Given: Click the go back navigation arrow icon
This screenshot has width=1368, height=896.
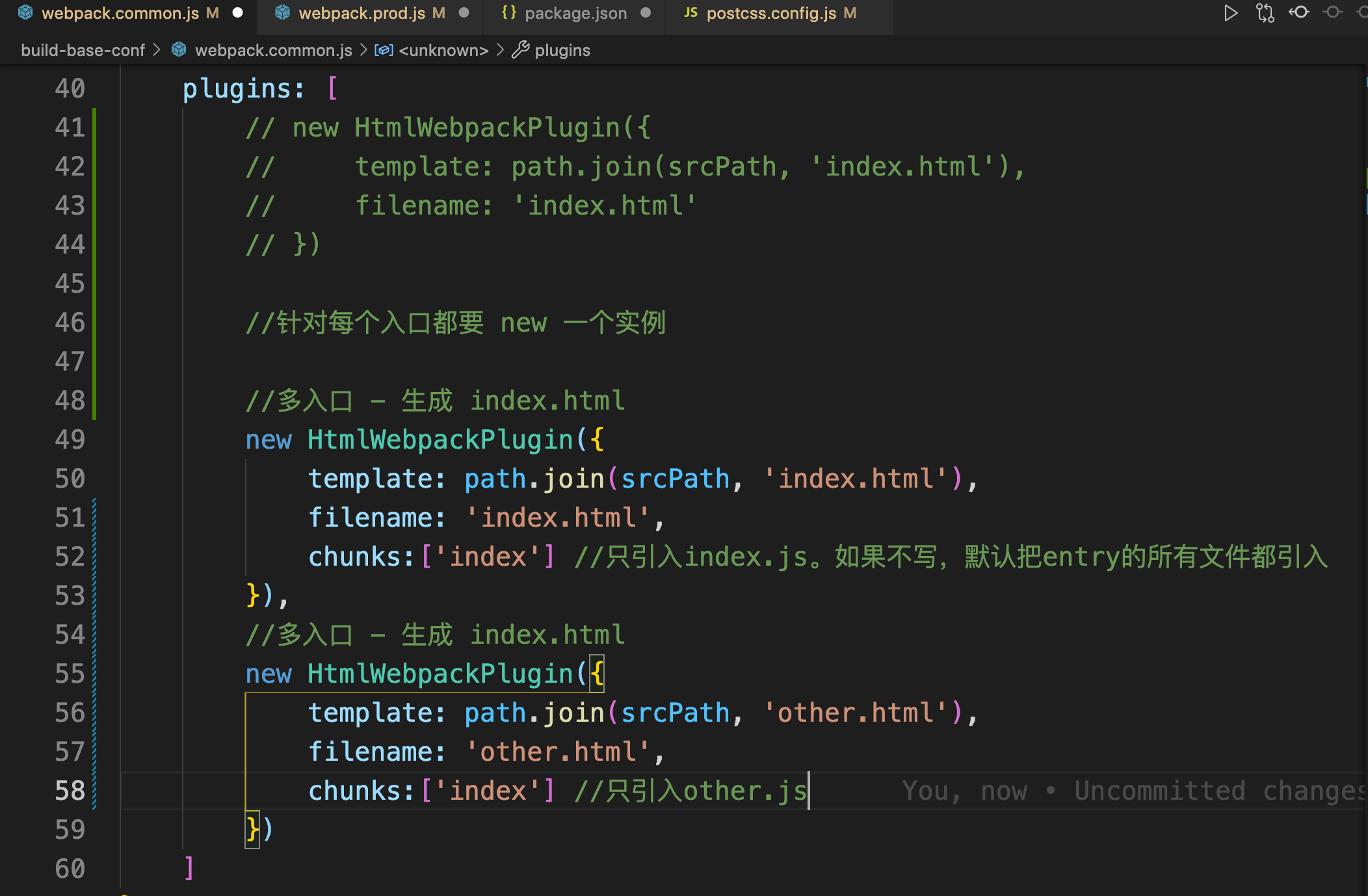Looking at the screenshot, I should point(1298,12).
